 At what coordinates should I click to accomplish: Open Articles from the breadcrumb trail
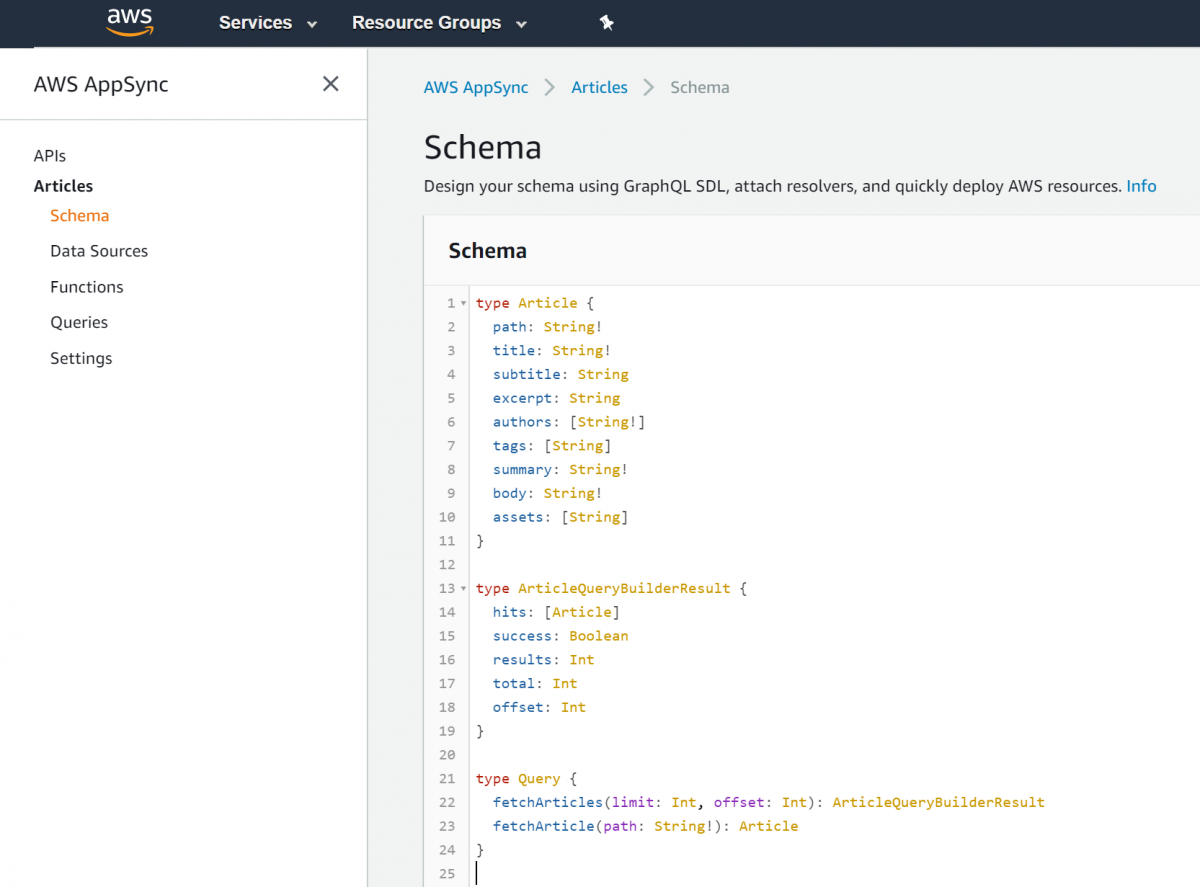click(599, 87)
